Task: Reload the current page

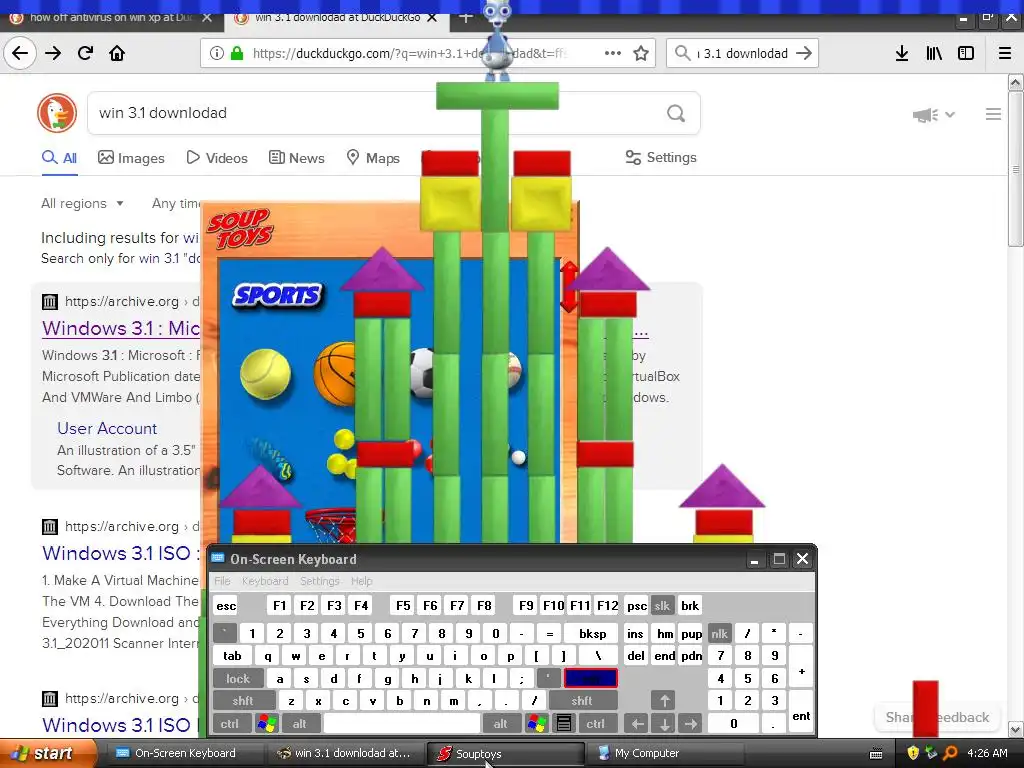Action: (x=85, y=53)
